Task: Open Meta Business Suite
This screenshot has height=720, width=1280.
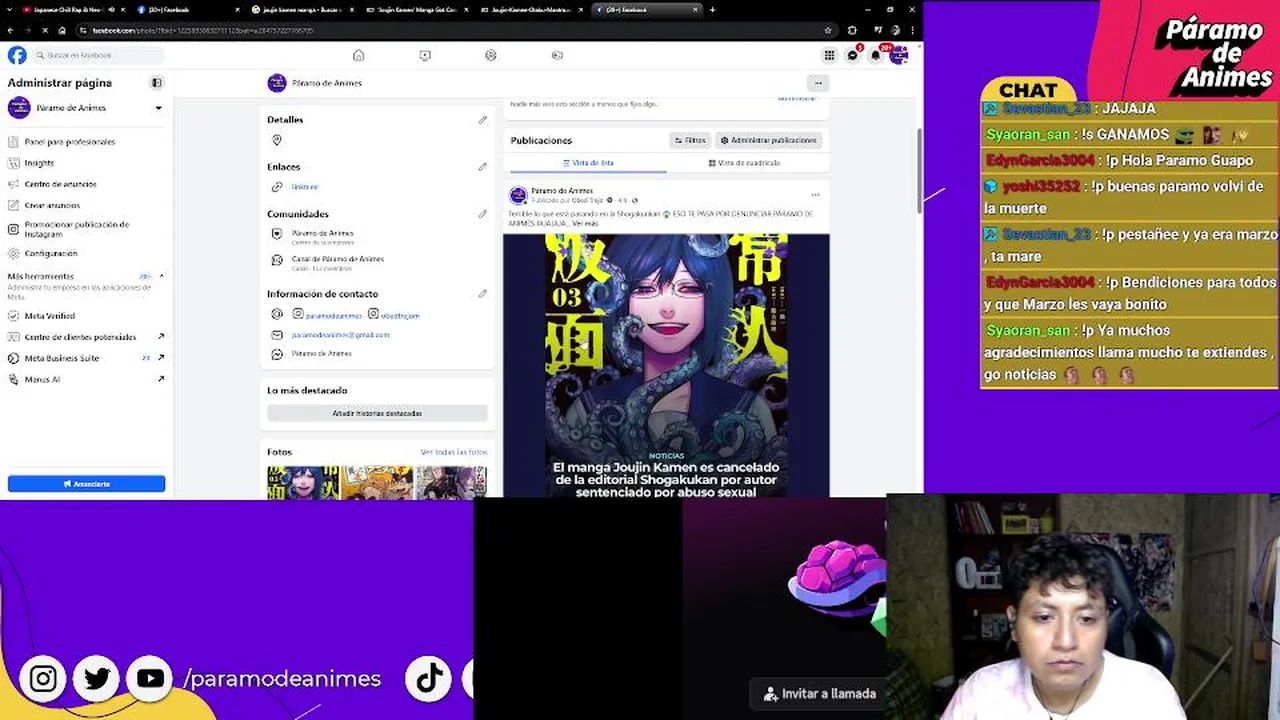Action: coord(86,358)
